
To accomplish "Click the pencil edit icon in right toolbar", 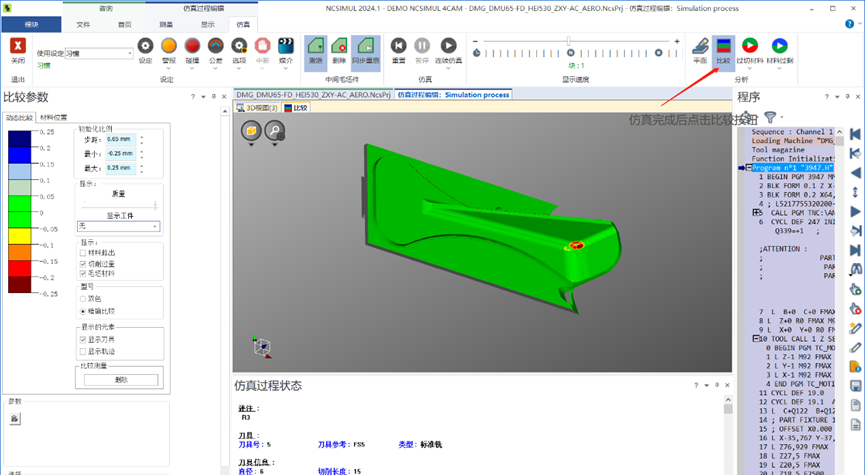I will [x=856, y=348].
